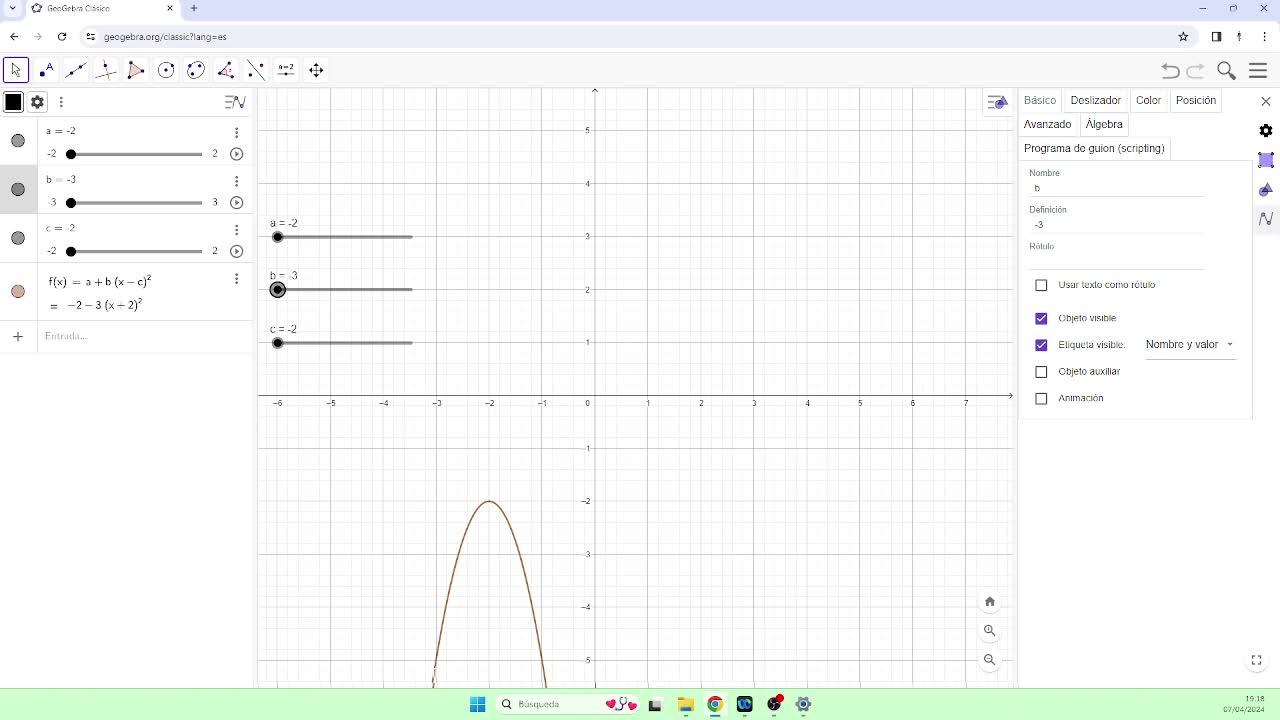Play animation for slider b

[x=236, y=202]
